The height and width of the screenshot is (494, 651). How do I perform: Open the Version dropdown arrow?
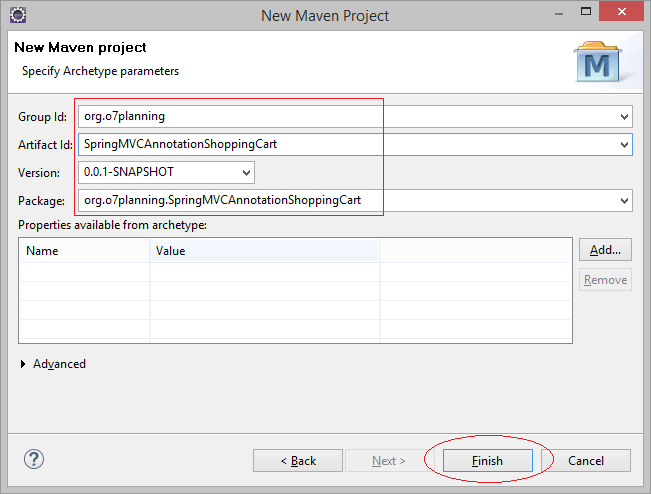[x=246, y=172]
